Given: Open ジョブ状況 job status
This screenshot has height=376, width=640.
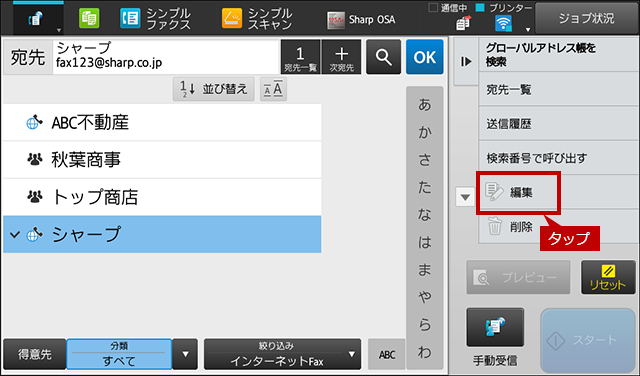Looking at the screenshot, I should point(587,18).
